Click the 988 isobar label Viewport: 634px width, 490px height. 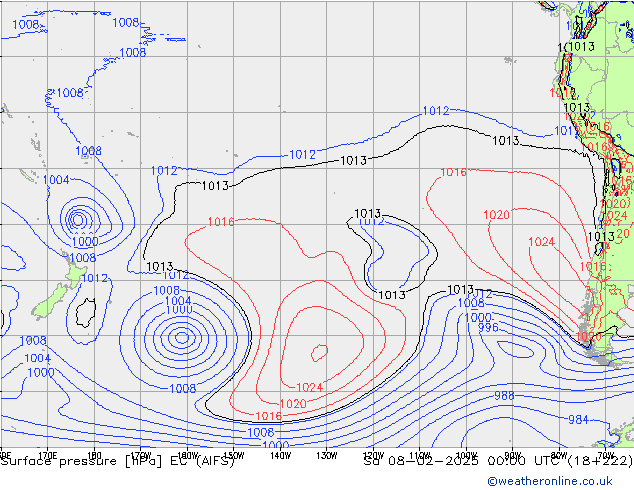click(x=504, y=395)
